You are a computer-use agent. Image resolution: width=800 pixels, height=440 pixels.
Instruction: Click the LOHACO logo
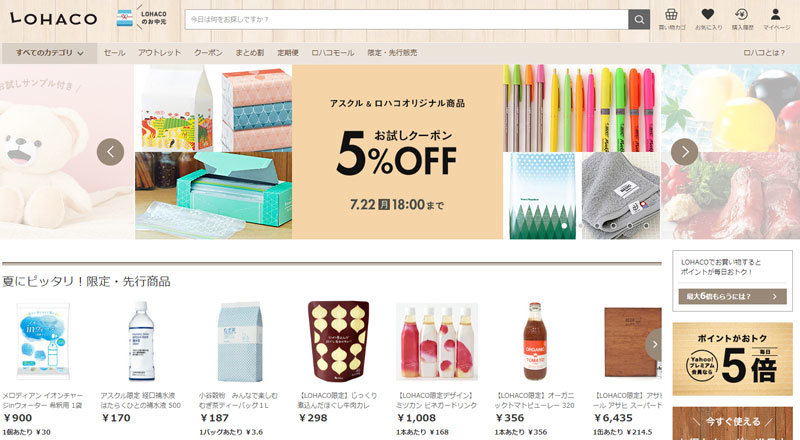[54, 19]
